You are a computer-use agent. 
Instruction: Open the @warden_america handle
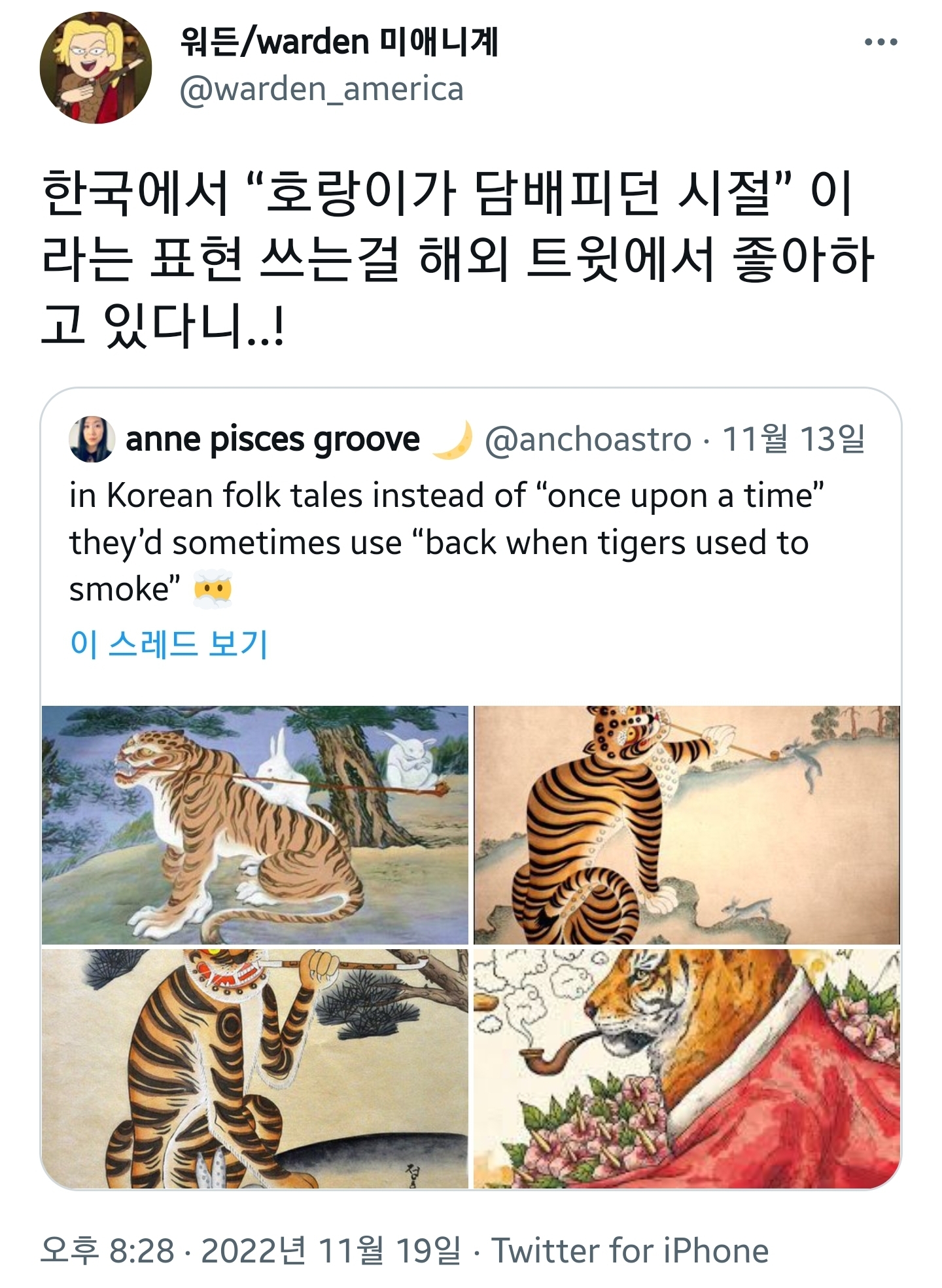point(321,89)
